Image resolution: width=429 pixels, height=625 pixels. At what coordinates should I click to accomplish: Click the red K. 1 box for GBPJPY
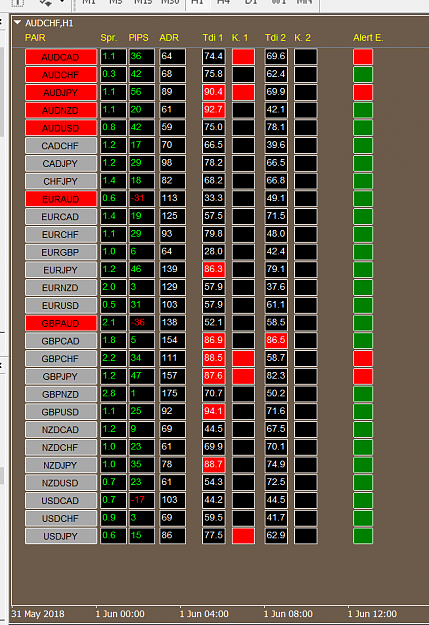tap(243, 376)
